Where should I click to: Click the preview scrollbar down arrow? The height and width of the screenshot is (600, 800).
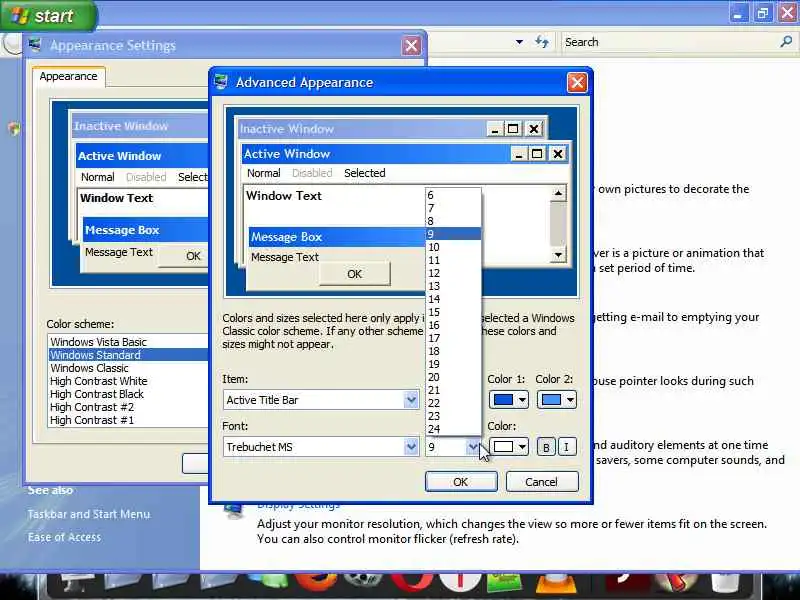click(558, 255)
